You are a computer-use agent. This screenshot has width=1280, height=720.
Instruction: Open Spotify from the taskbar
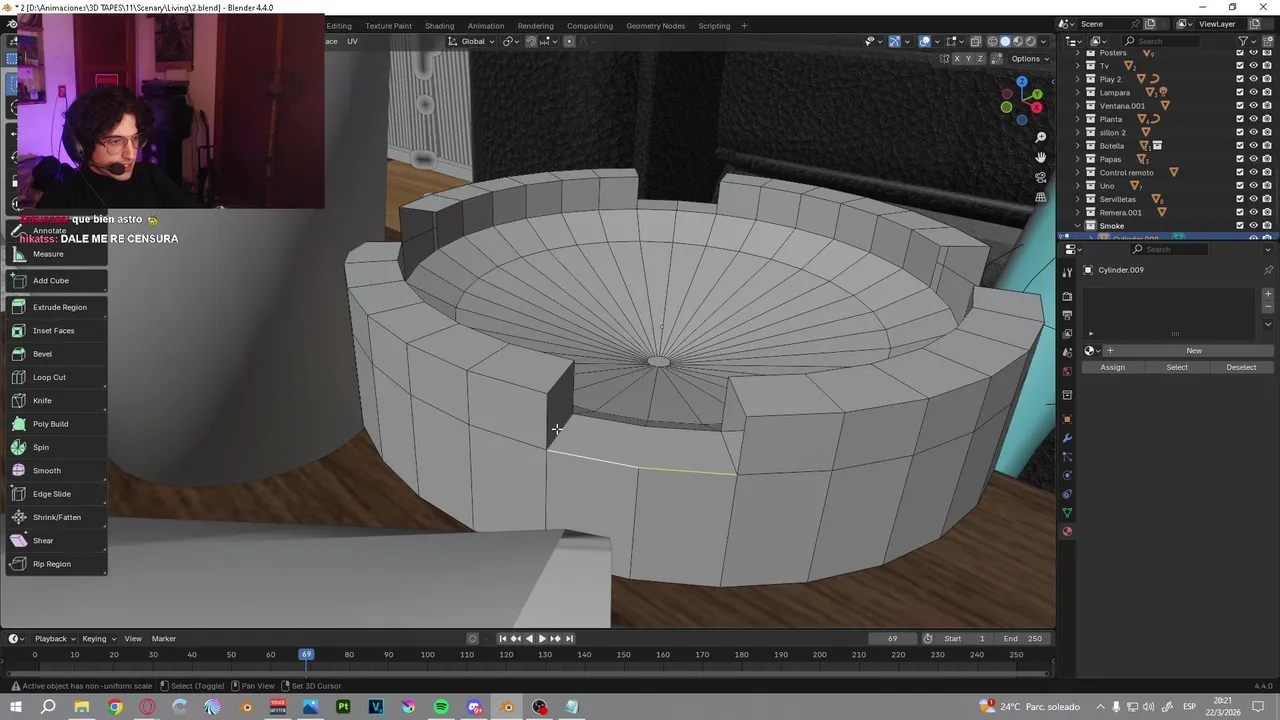tap(441, 707)
